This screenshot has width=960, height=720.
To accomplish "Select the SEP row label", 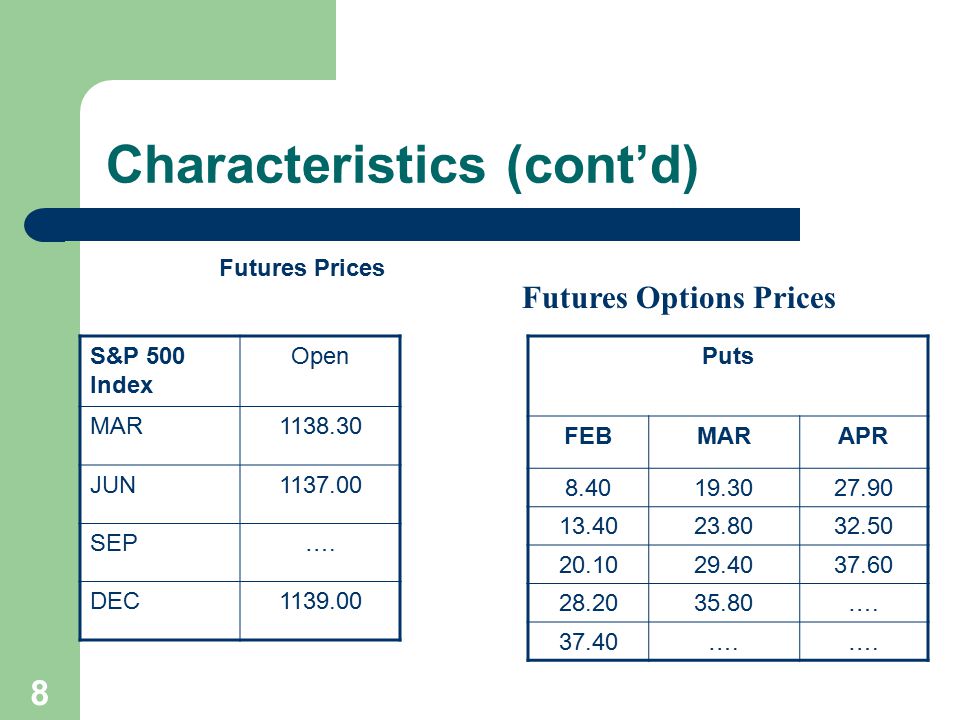I will pos(114,542).
